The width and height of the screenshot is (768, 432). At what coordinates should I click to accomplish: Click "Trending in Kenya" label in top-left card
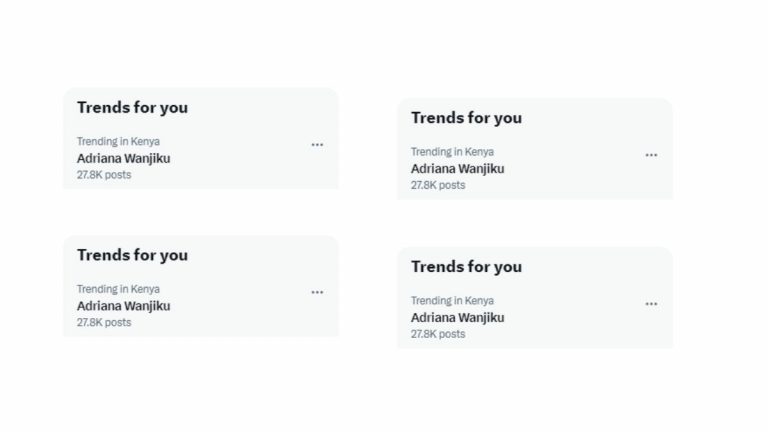pos(118,142)
